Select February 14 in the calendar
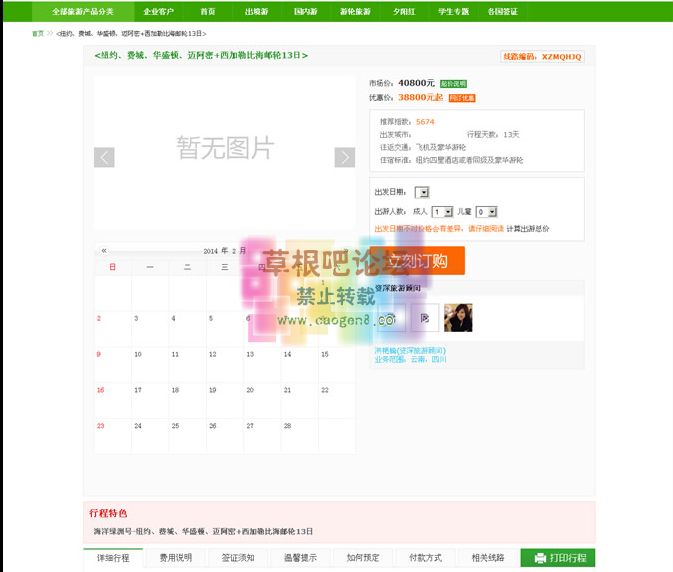Image resolution: width=673 pixels, height=572 pixels. (x=300, y=364)
